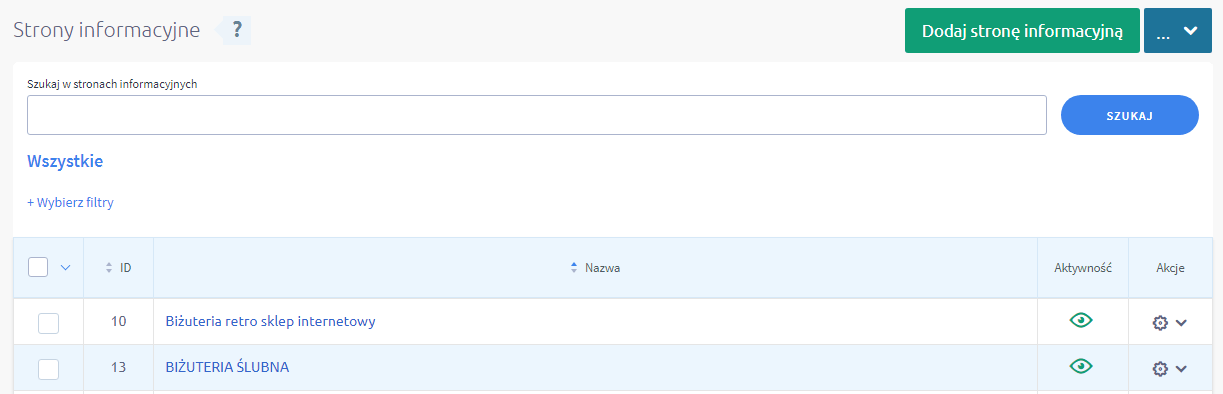1223x394 pixels.
Task: Click Dodaj stronę informacyjną button
Action: click(1022, 31)
